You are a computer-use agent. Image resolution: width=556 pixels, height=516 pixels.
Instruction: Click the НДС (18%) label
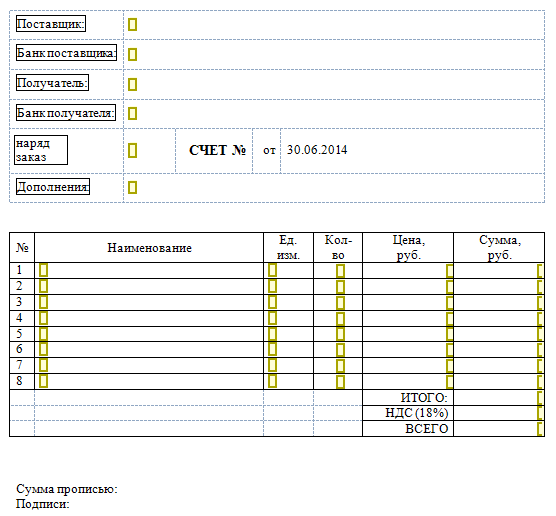pos(417,413)
